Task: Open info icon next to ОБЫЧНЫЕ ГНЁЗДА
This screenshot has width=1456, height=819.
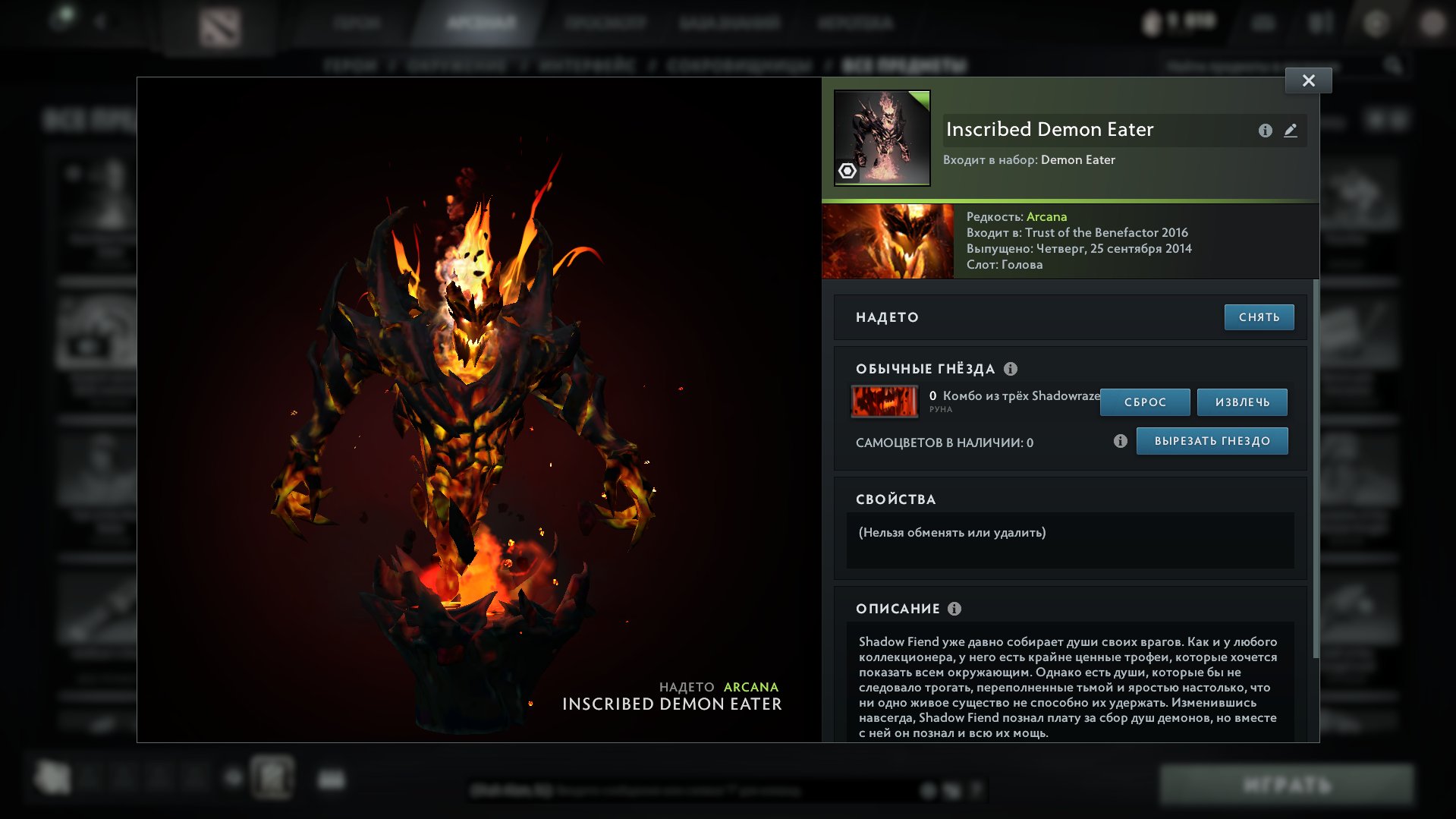Action: [1010, 369]
